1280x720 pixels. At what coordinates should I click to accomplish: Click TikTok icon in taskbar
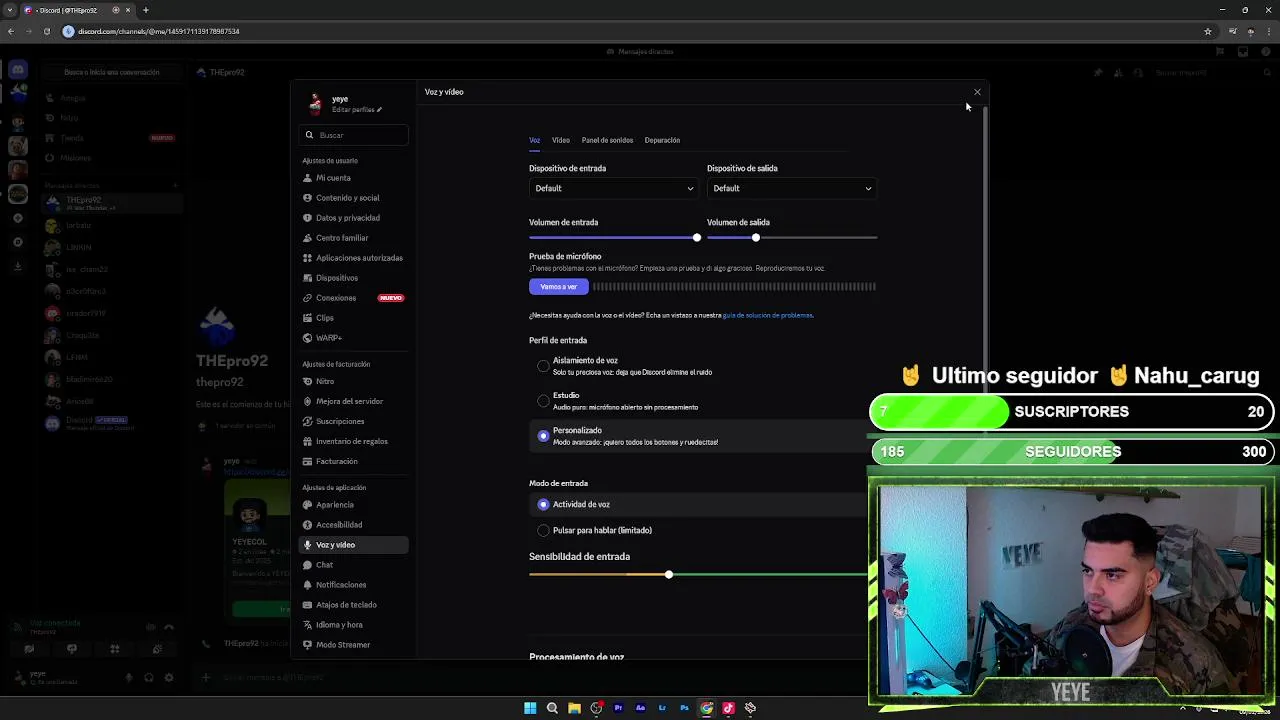pos(728,708)
